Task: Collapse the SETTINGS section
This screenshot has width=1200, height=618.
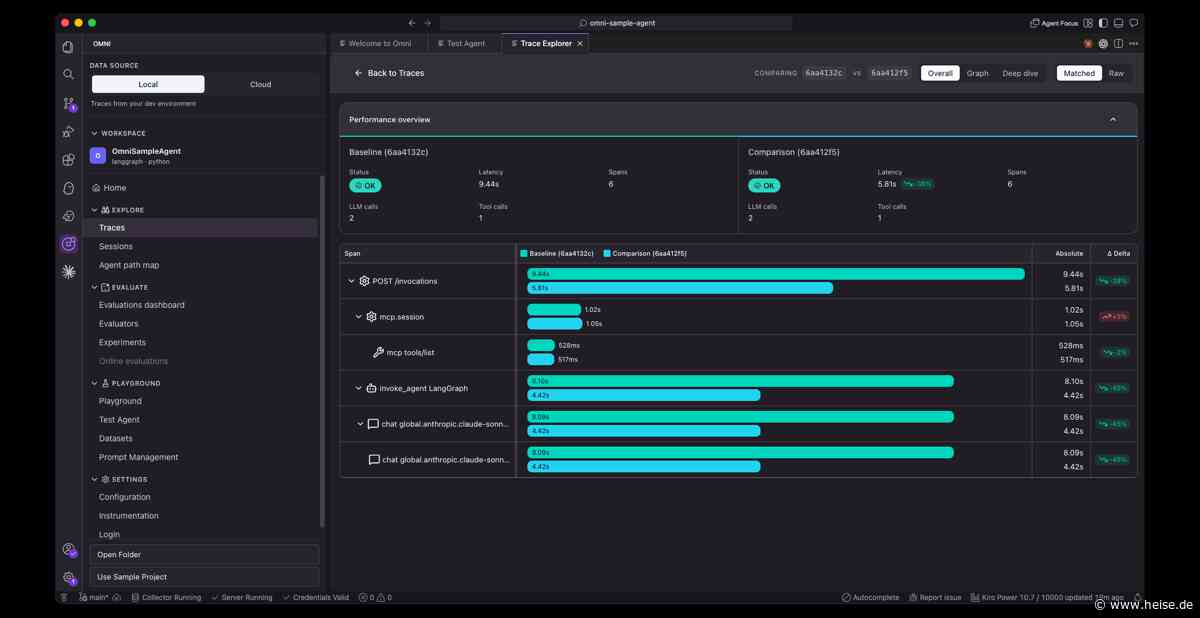Action: point(95,479)
